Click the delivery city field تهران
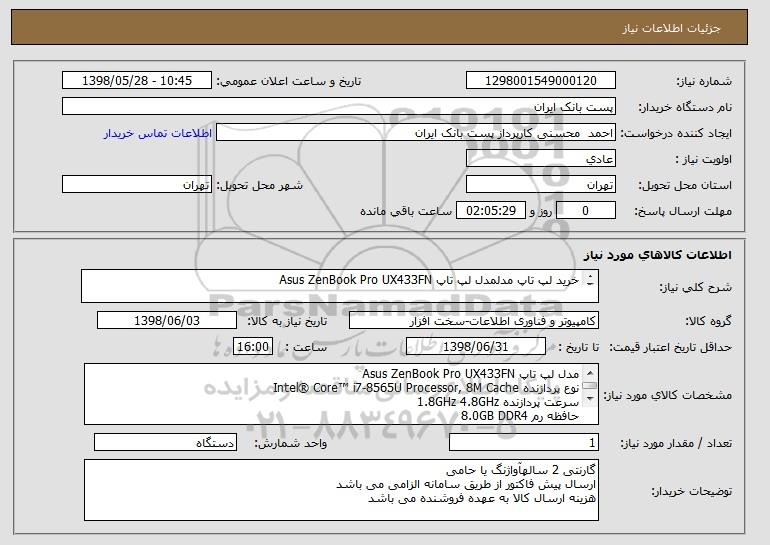This screenshot has height=545, width=770. tap(137, 185)
